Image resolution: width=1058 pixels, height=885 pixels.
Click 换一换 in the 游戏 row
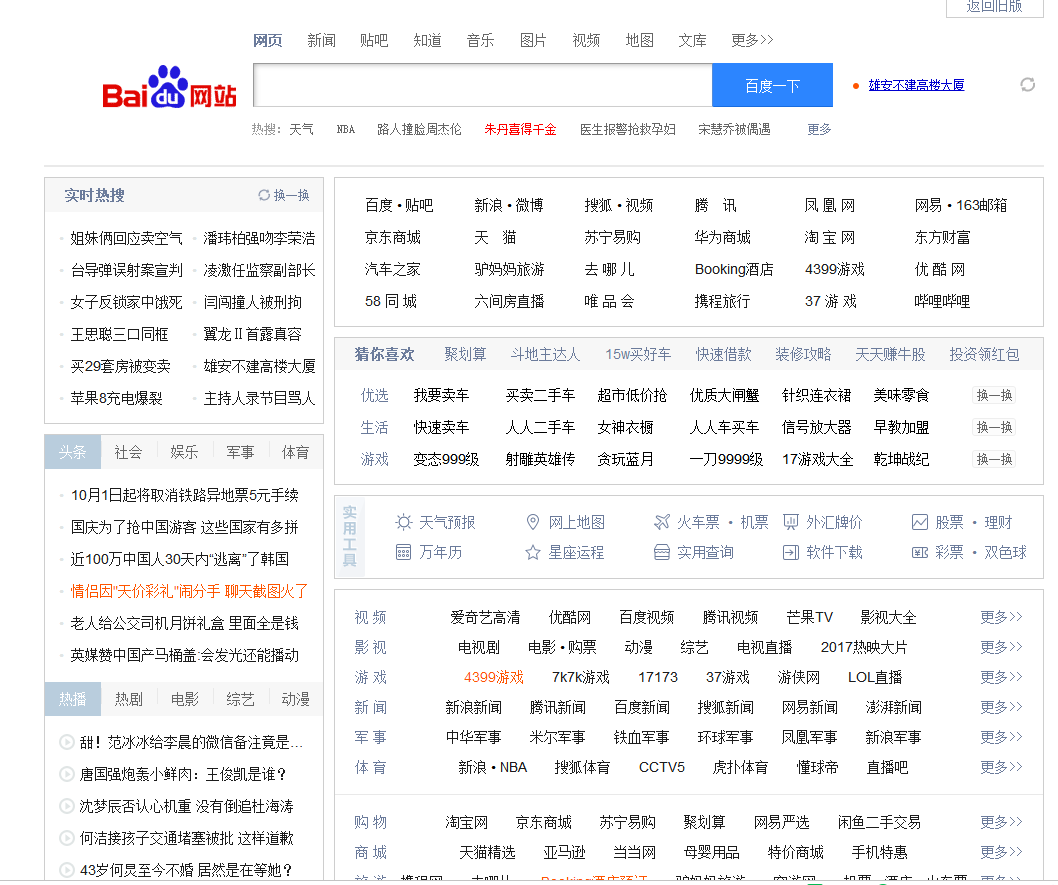pyautogui.click(x=995, y=459)
